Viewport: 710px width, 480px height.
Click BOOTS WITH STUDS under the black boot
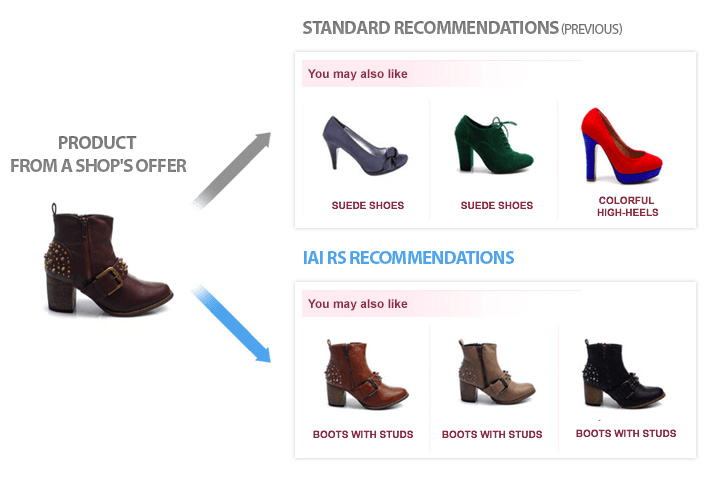tap(626, 434)
